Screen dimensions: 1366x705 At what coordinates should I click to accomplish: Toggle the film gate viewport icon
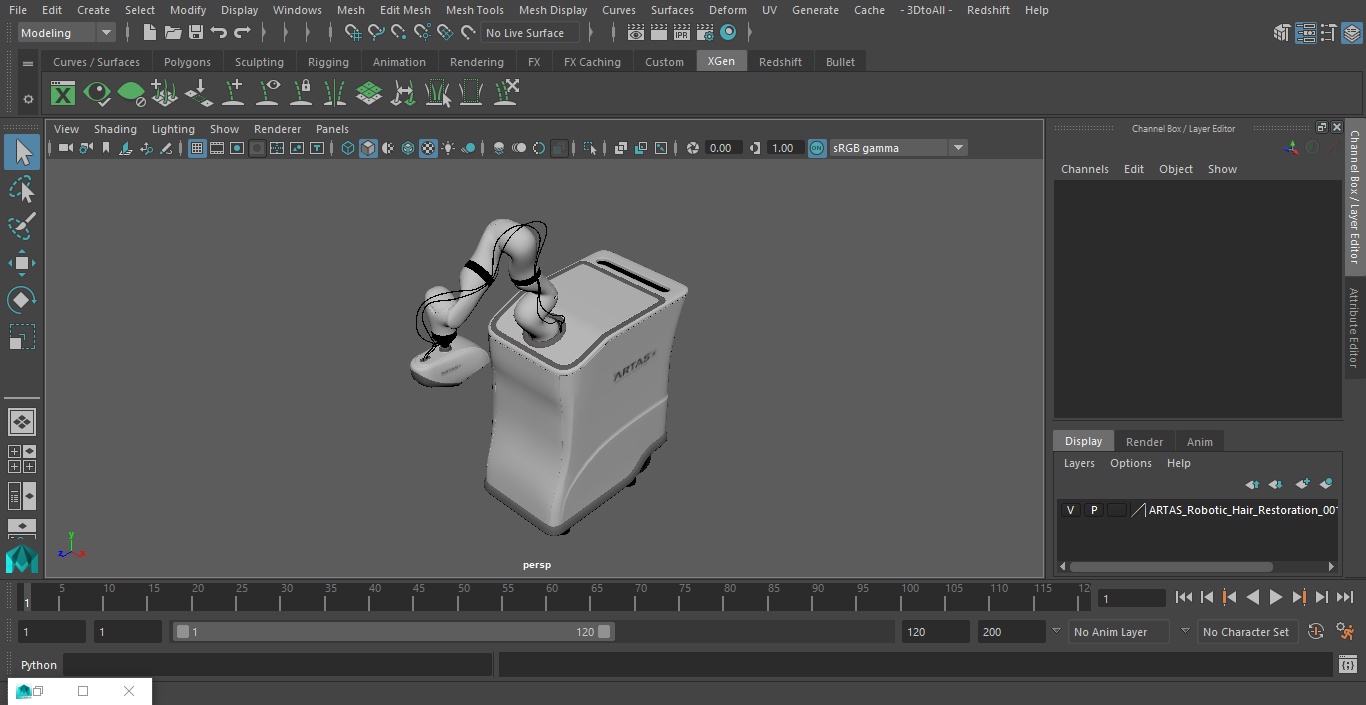tap(217, 148)
